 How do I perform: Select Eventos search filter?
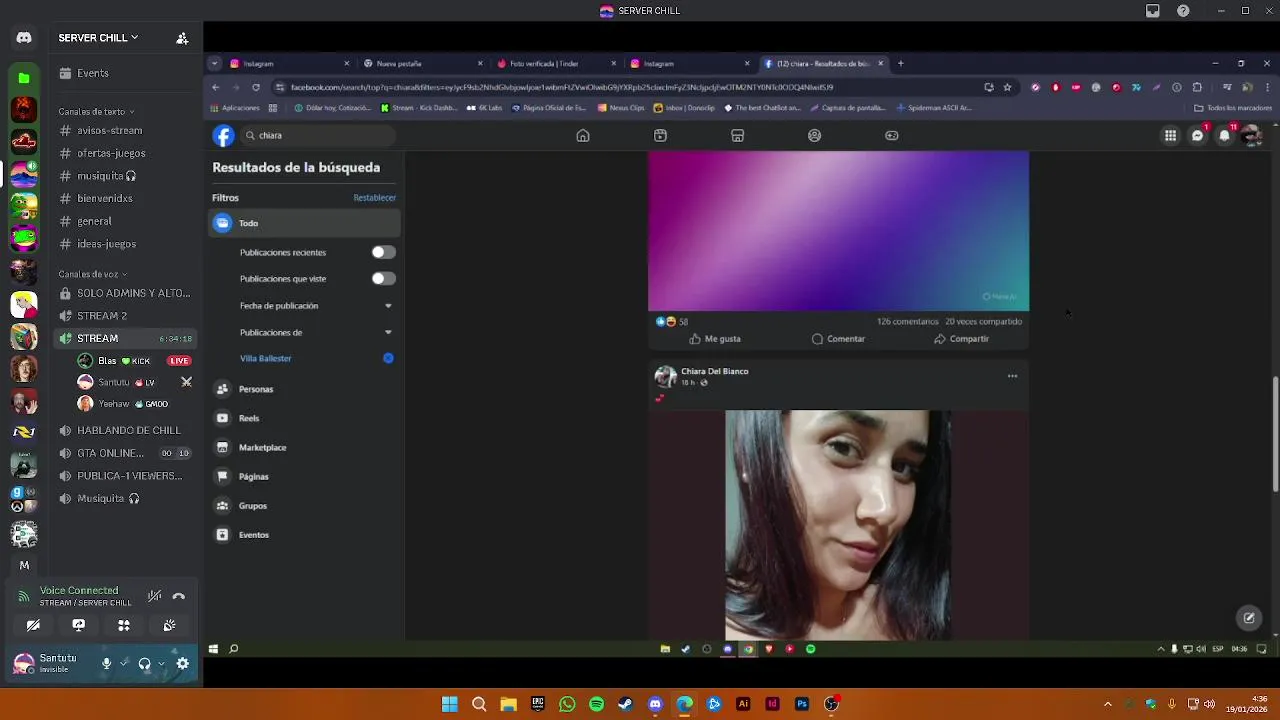point(304,535)
